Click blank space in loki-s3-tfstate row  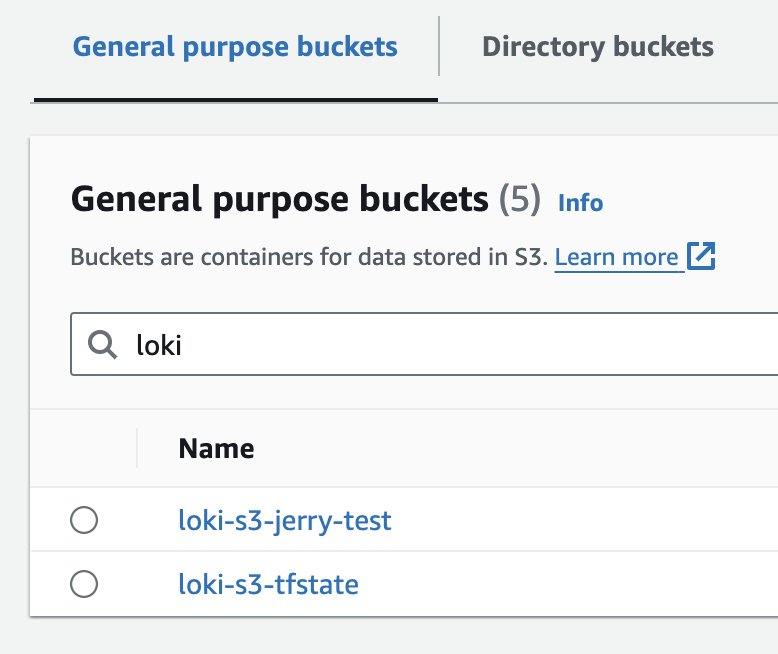point(580,584)
